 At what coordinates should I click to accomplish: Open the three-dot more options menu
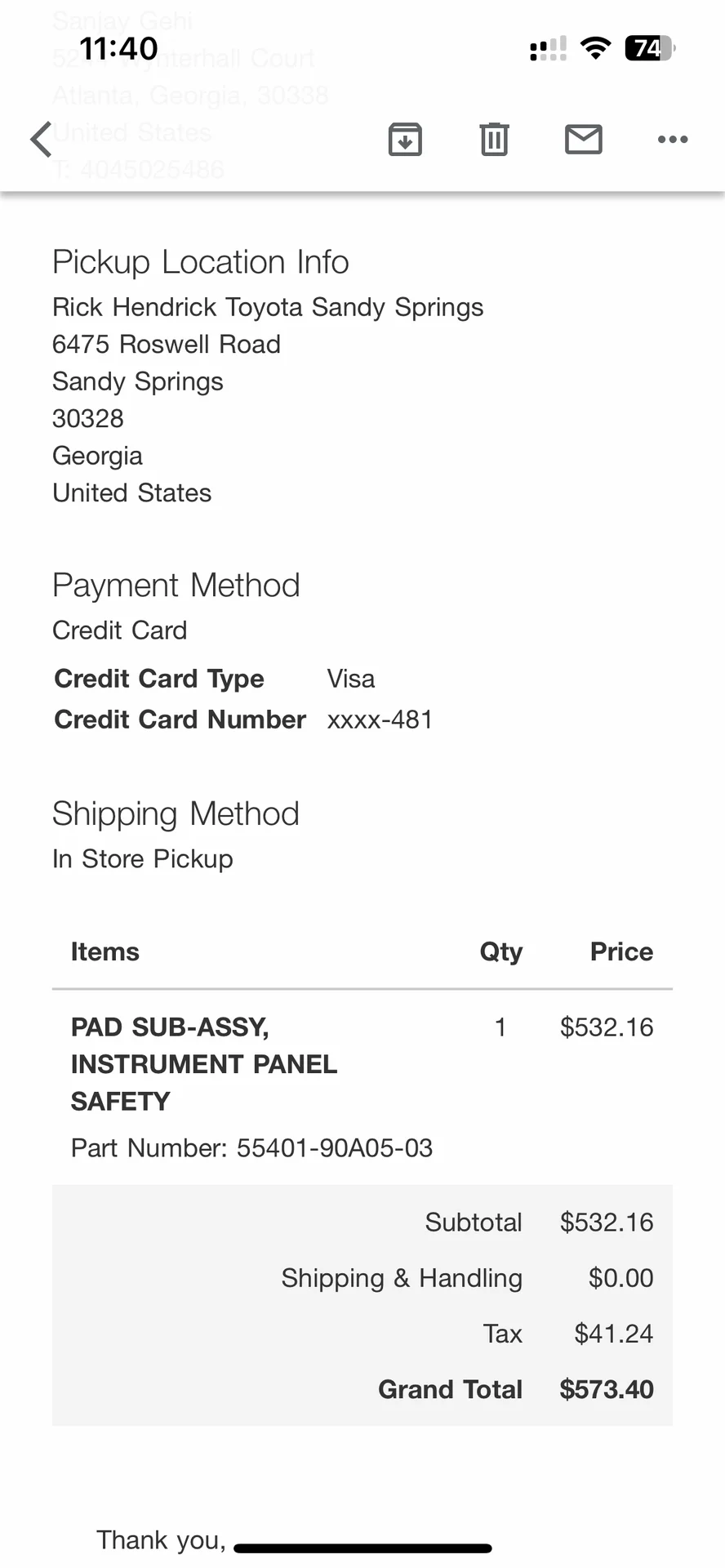point(673,140)
